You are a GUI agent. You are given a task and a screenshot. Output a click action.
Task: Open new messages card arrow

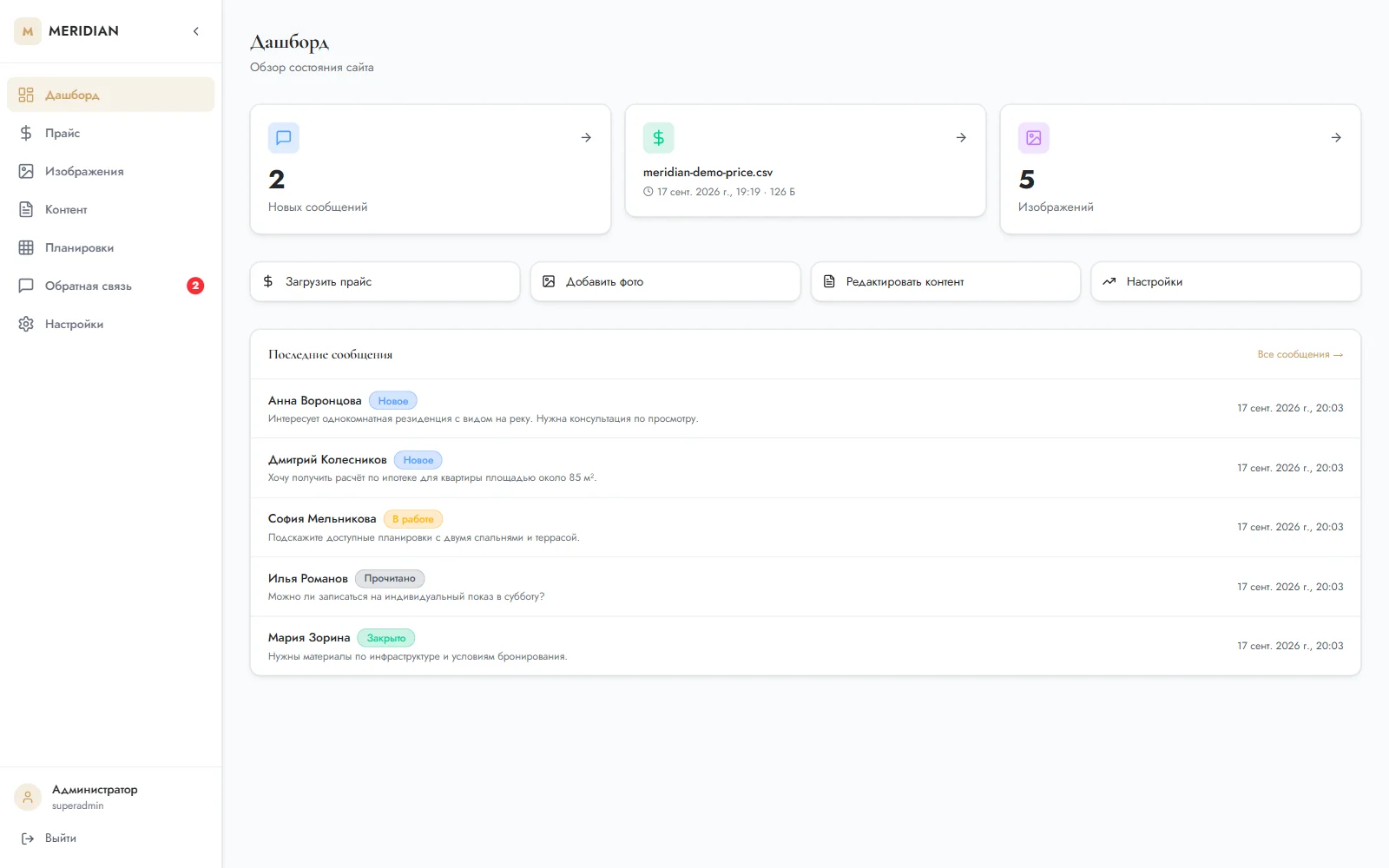click(586, 138)
